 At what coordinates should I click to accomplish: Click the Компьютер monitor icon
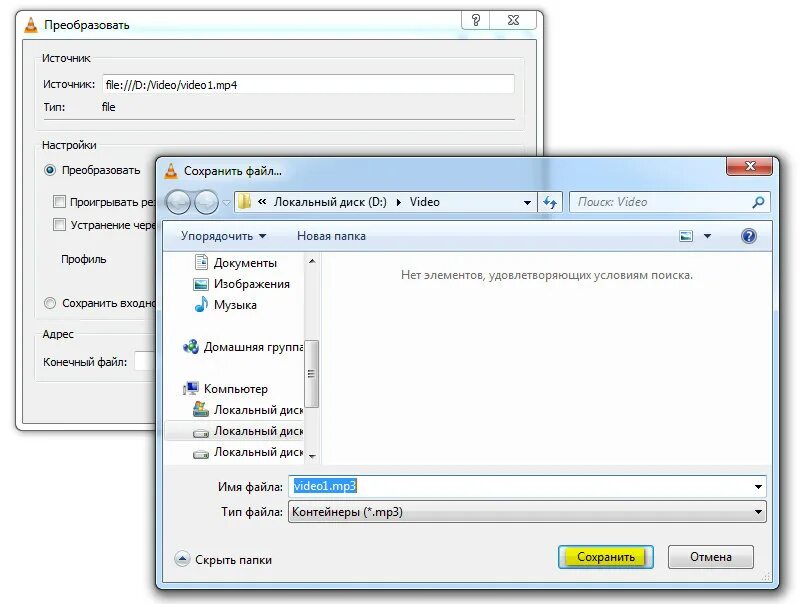191,388
